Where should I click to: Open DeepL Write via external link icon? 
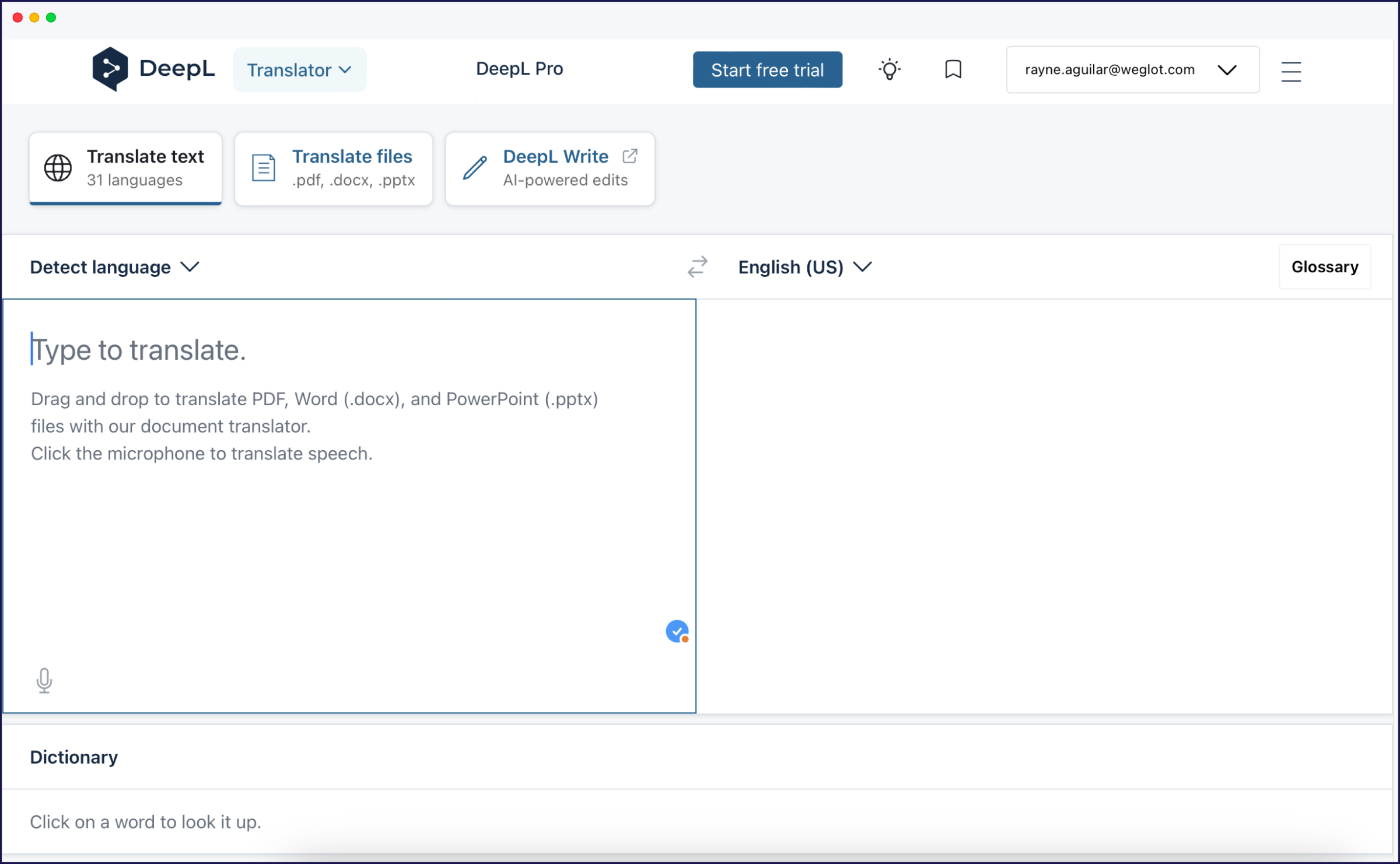pyautogui.click(x=630, y=156)
